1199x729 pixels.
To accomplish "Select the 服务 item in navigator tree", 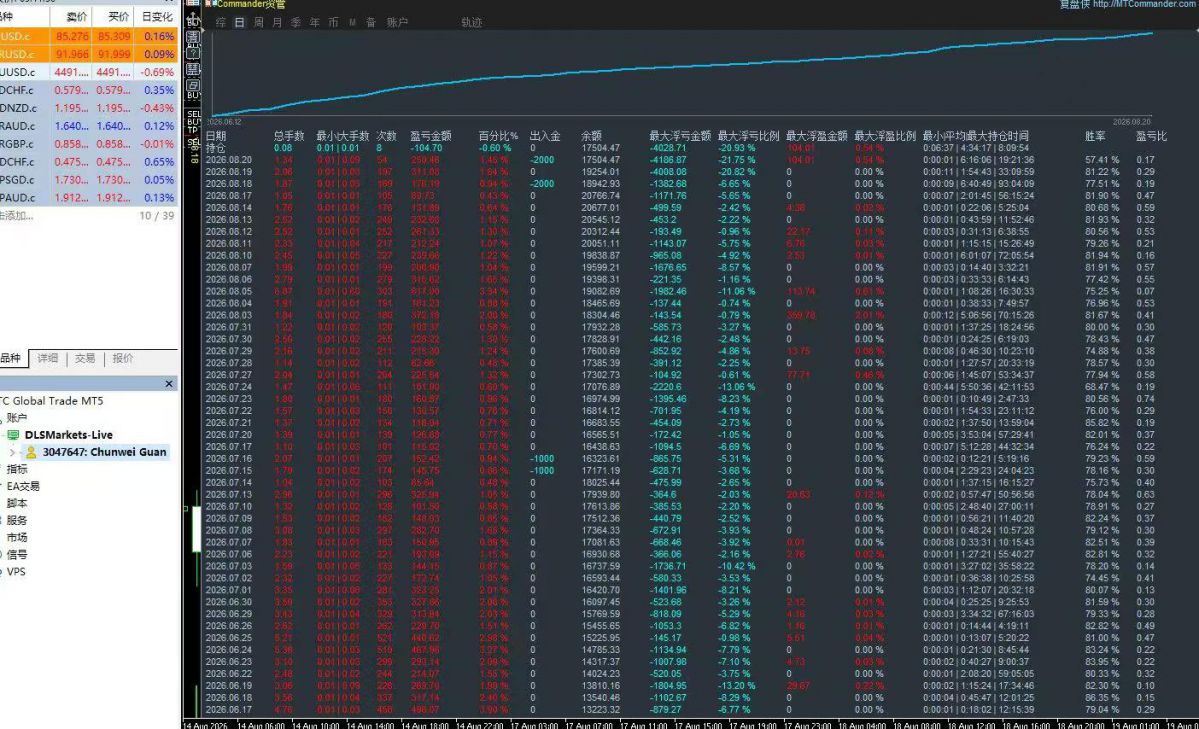I will point(17,520).
